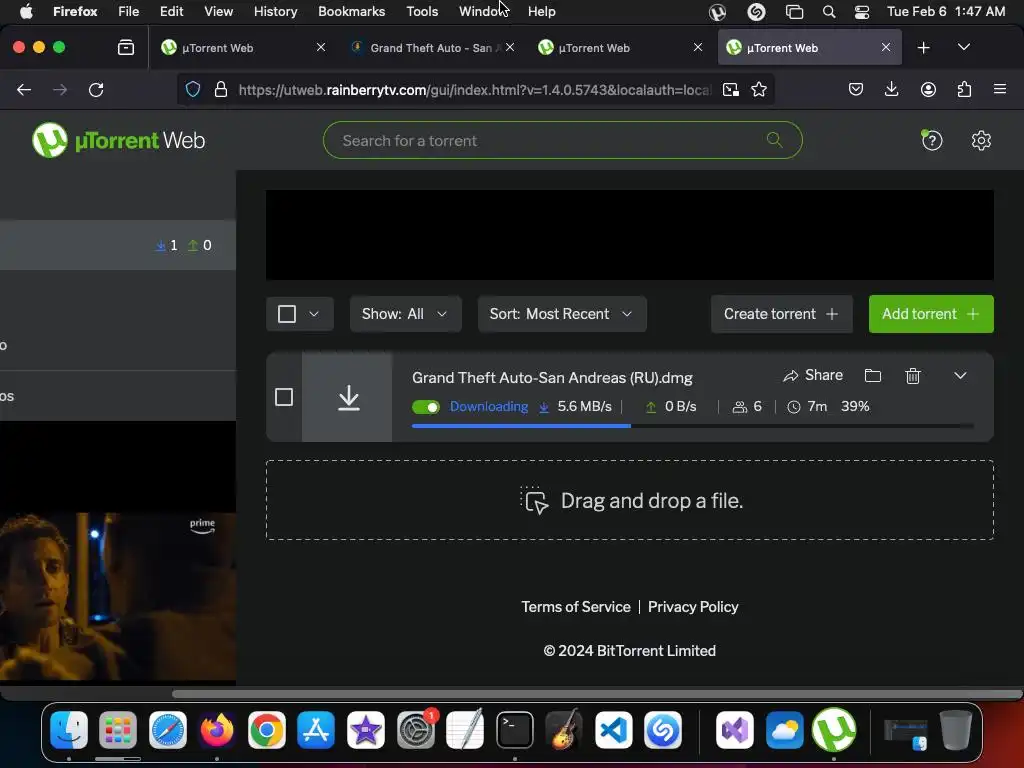Reload the page with the refresh icon
This screenshot has width=1024, height=768.
coord(96,89)
